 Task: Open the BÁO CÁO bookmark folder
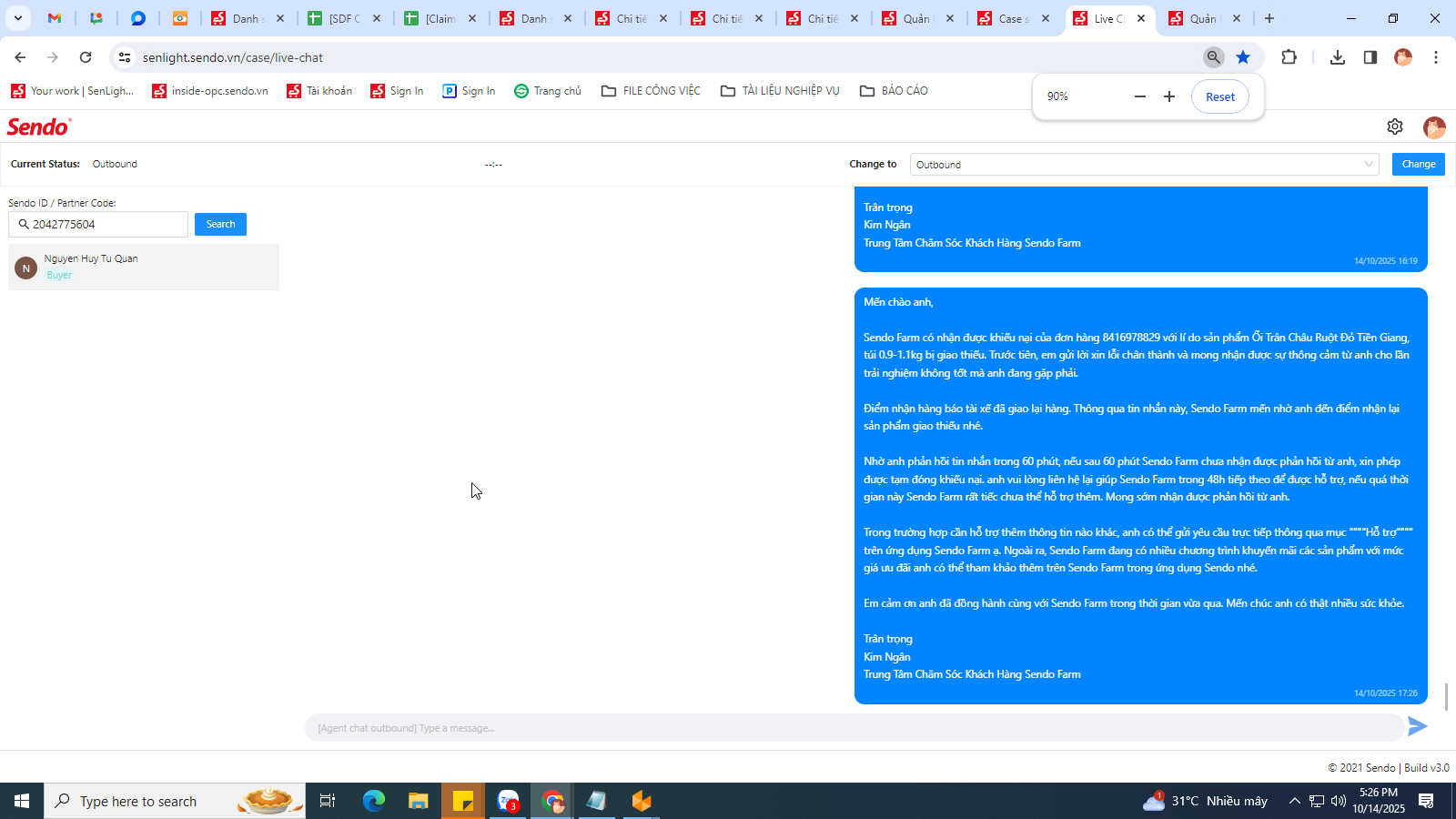coord(894,91)
